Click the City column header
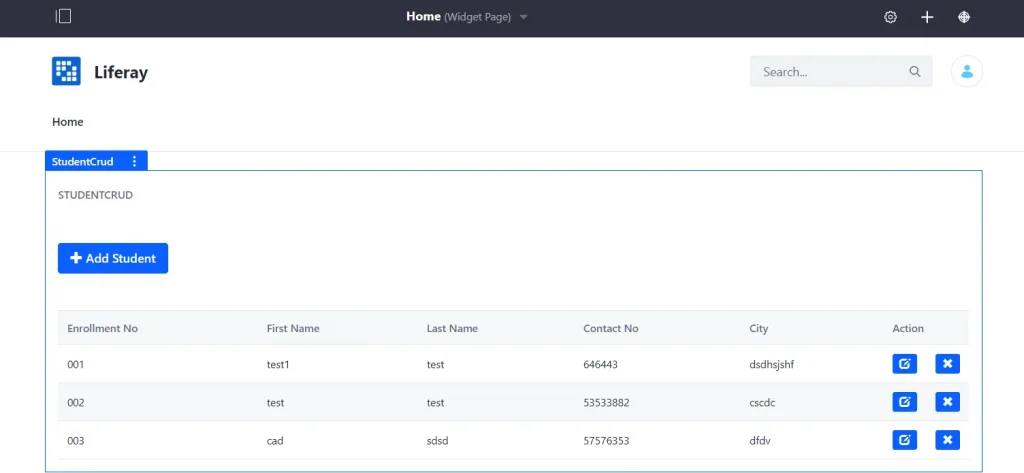Screen dimensions: 1024x473 click(759, 328)
